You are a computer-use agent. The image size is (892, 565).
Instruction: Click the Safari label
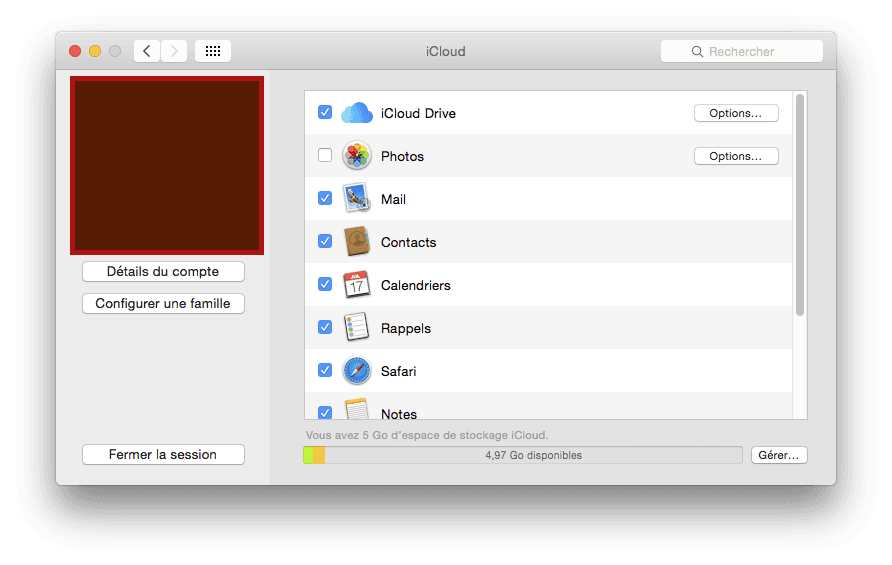(398, 371)
